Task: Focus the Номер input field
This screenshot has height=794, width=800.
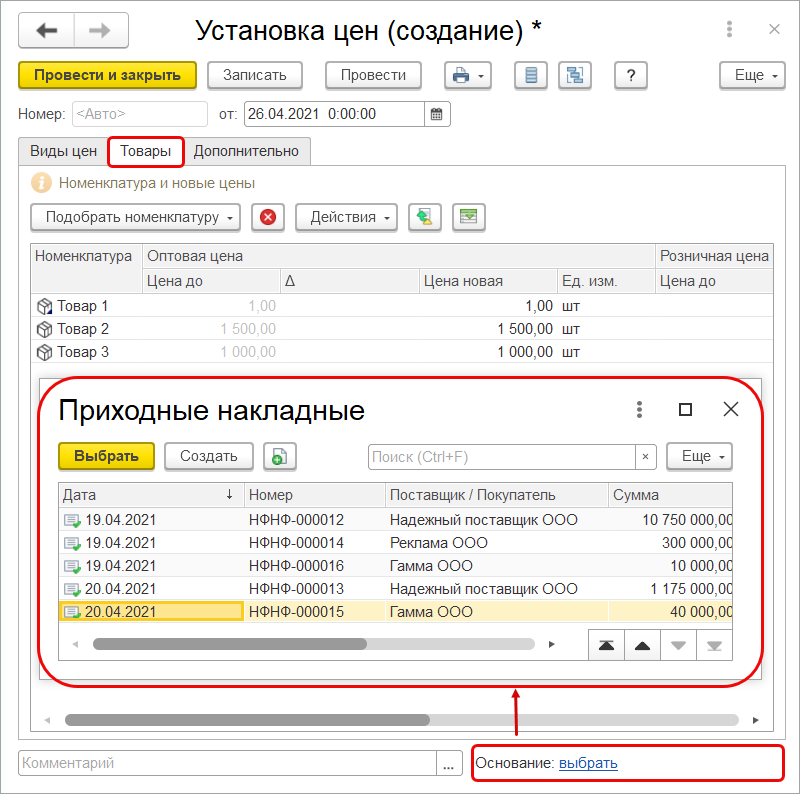Action: point(140,114)
